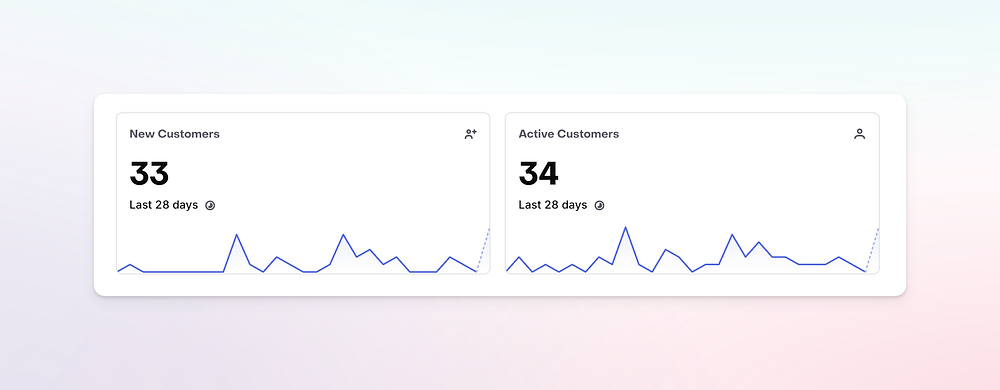Click the small first bump starting New Customers sparkline
Viewport: 1000px width, 390px height.
[x=130, y=265]
